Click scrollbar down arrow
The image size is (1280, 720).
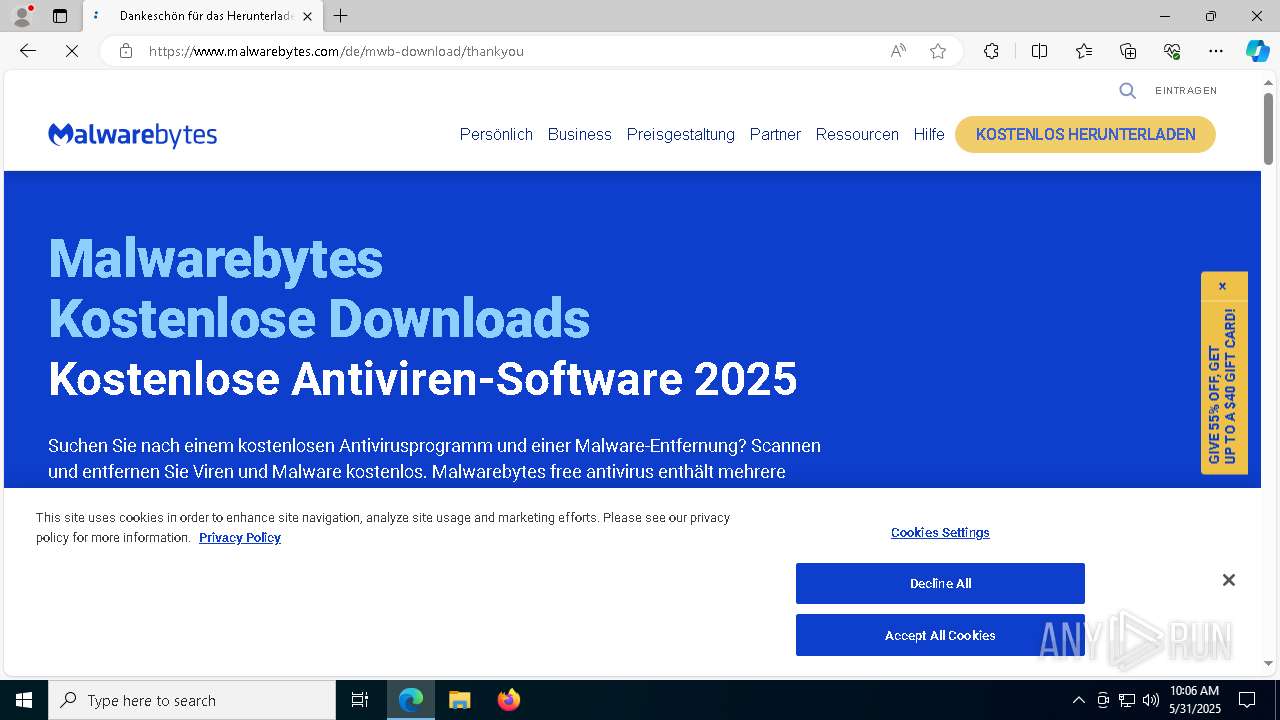[1268, 663]
